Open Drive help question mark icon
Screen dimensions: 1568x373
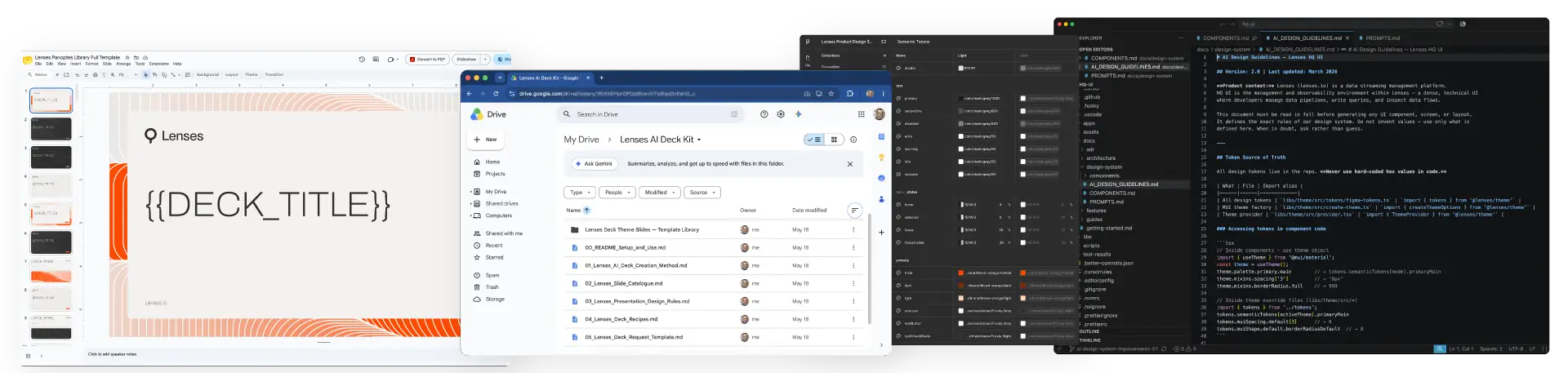[x=764, y=114]
